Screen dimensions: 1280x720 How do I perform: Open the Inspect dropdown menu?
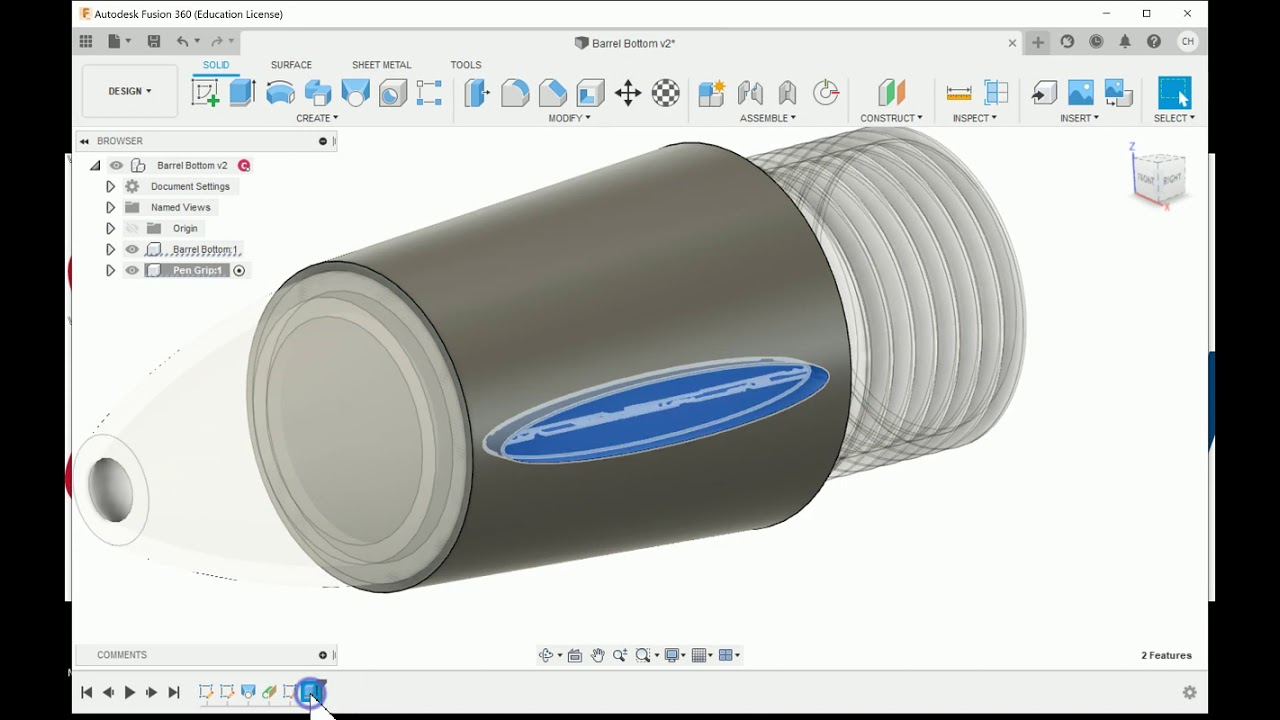pyautogui.click(x=974, y=118)
